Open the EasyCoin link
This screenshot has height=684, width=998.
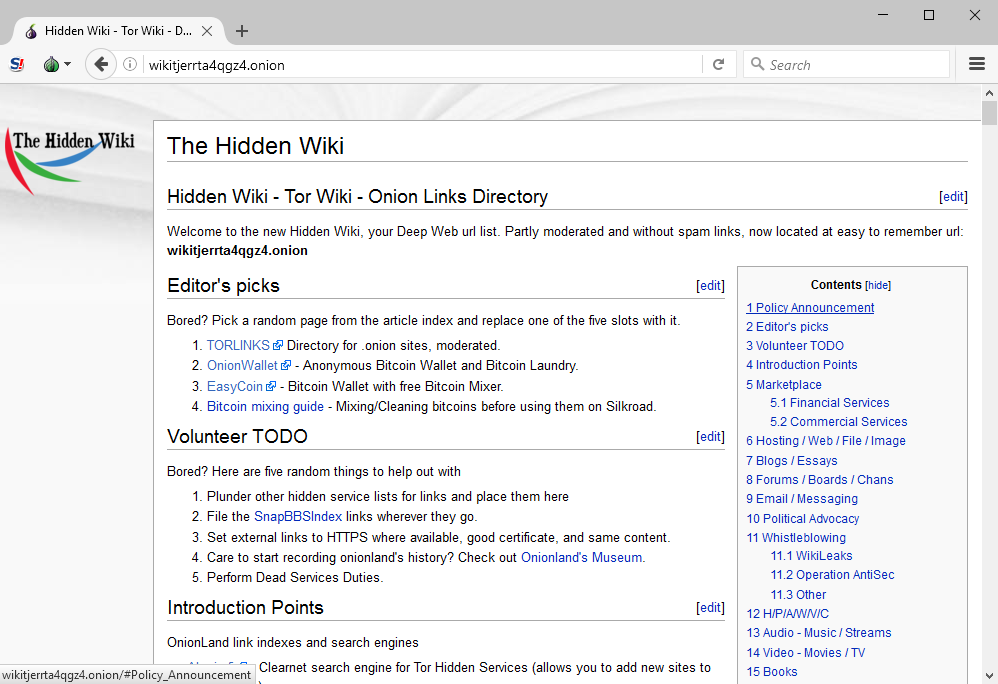click(x=235, y=386)
